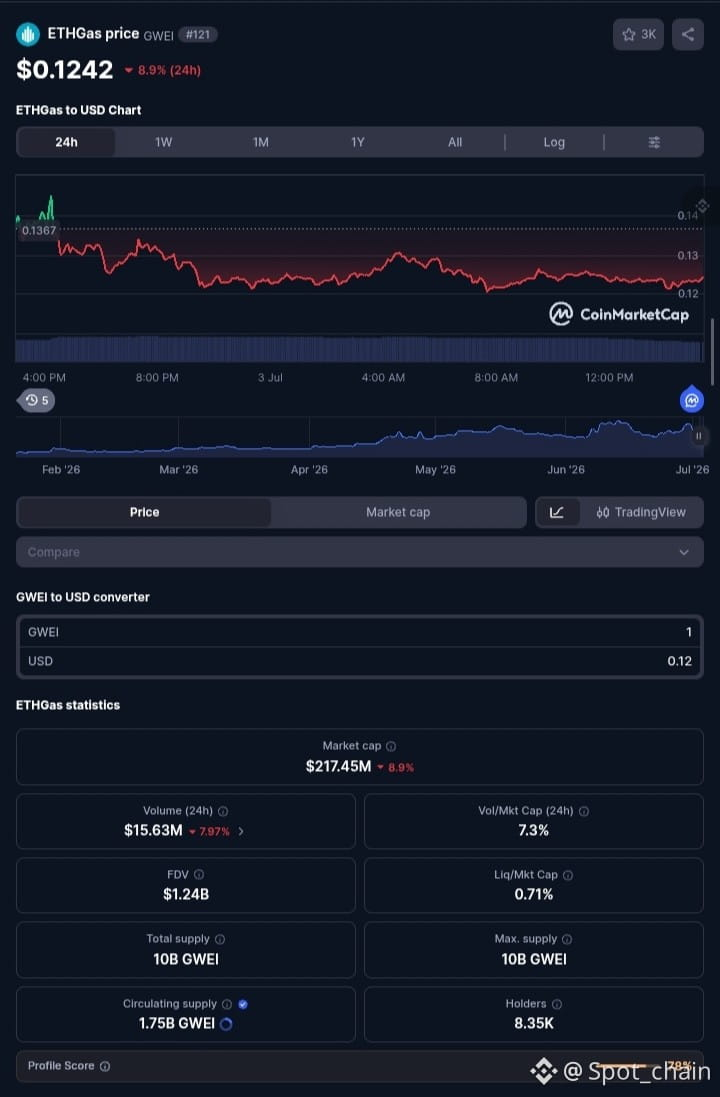Edit the USD amount field

tap(360, 661)
